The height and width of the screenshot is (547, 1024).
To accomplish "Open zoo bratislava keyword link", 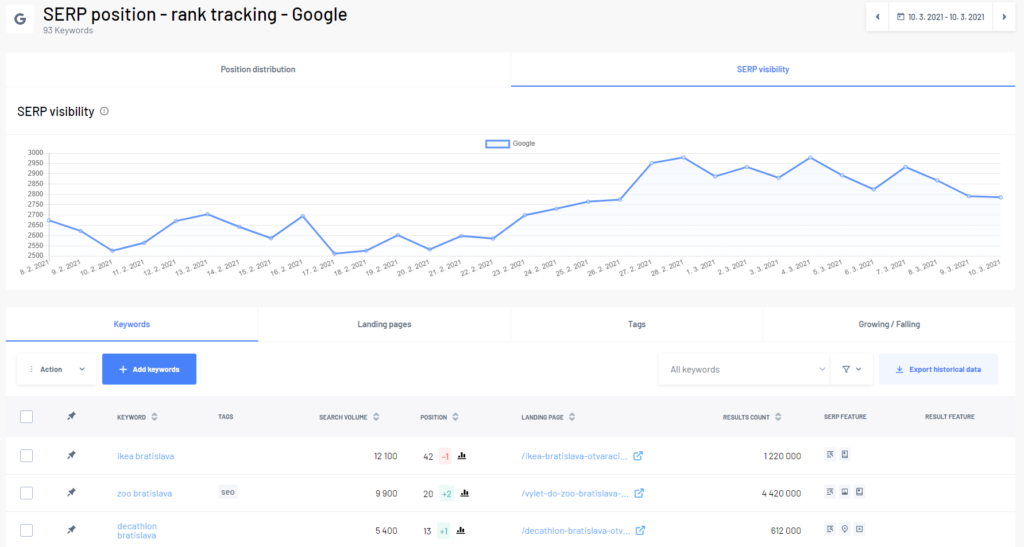I will pos(144,493).
